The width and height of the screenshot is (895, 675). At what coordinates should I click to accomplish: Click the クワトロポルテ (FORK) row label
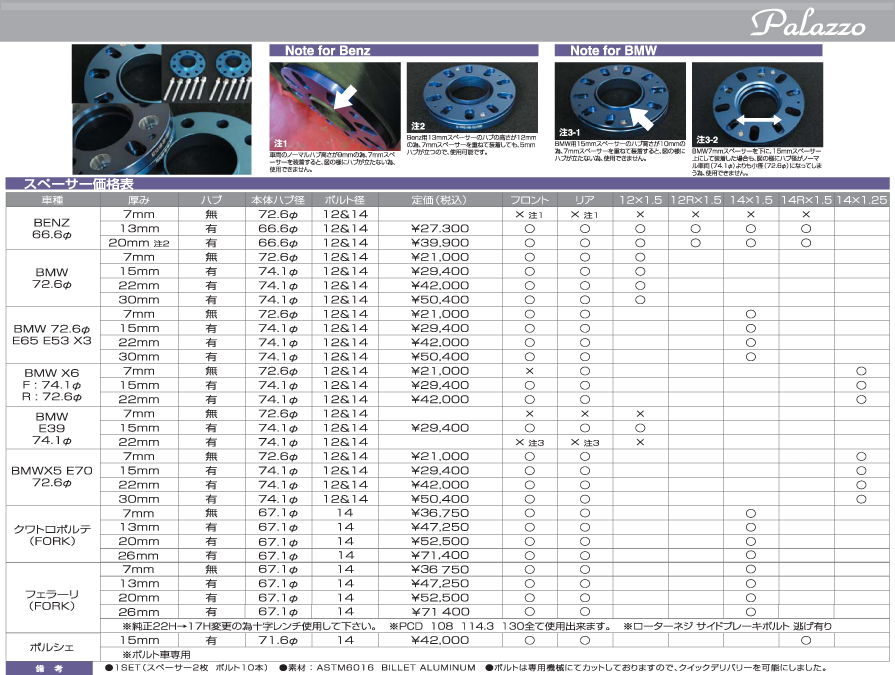click(52, 534)
